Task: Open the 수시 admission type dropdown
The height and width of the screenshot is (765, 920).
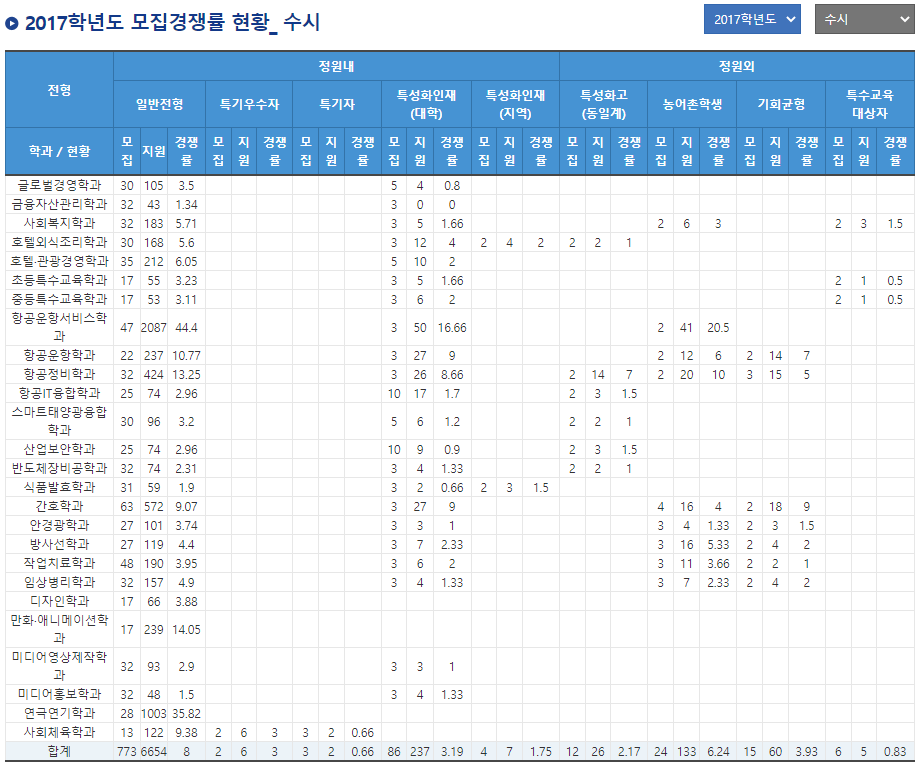Action: [x=864, y=19]
